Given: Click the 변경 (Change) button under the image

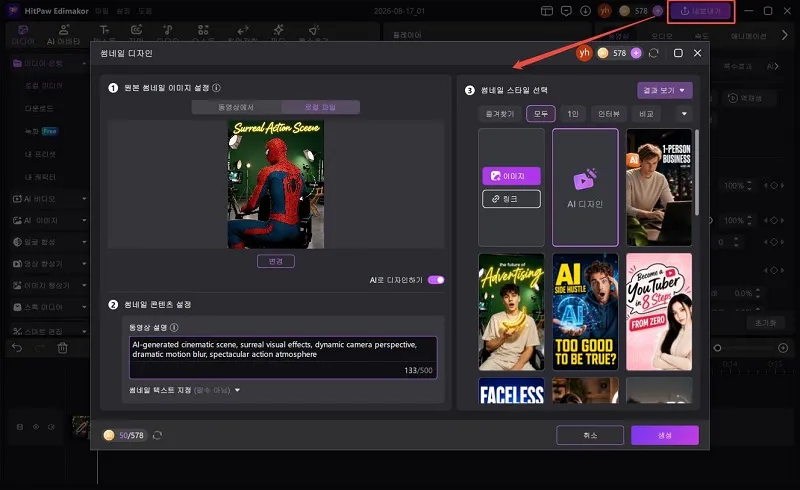Looking at the screenshot, I should tap(276, 261).
